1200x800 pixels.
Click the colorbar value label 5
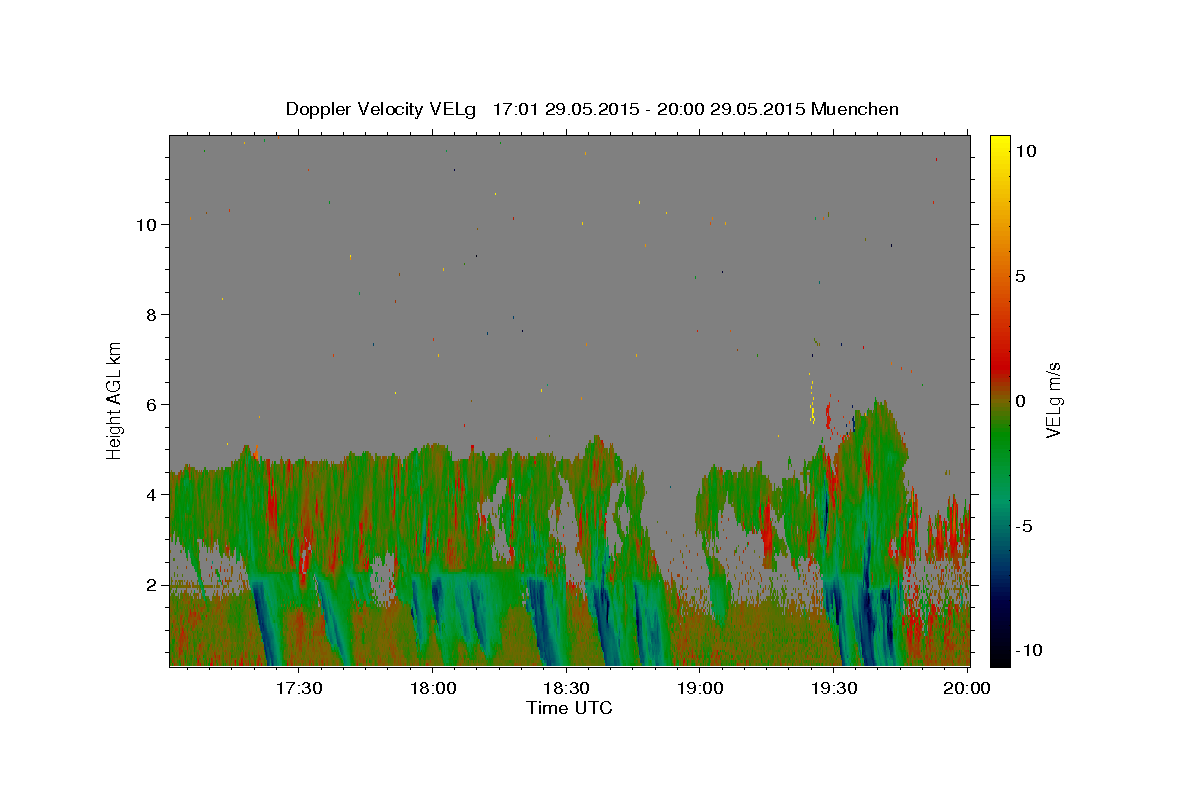[1021, 276]
